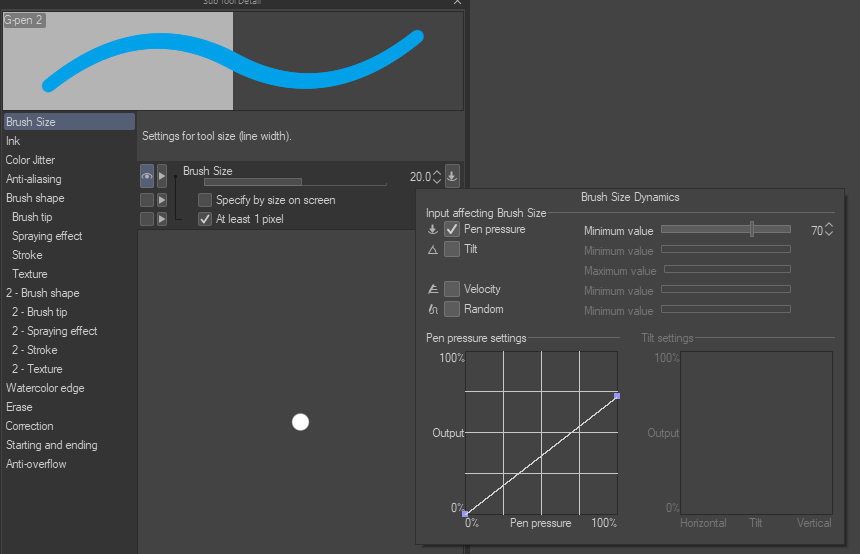This screenshot has width=860, height=554.
Task: Toggle palette display box for Specify by size row
Action: (147, 200)
